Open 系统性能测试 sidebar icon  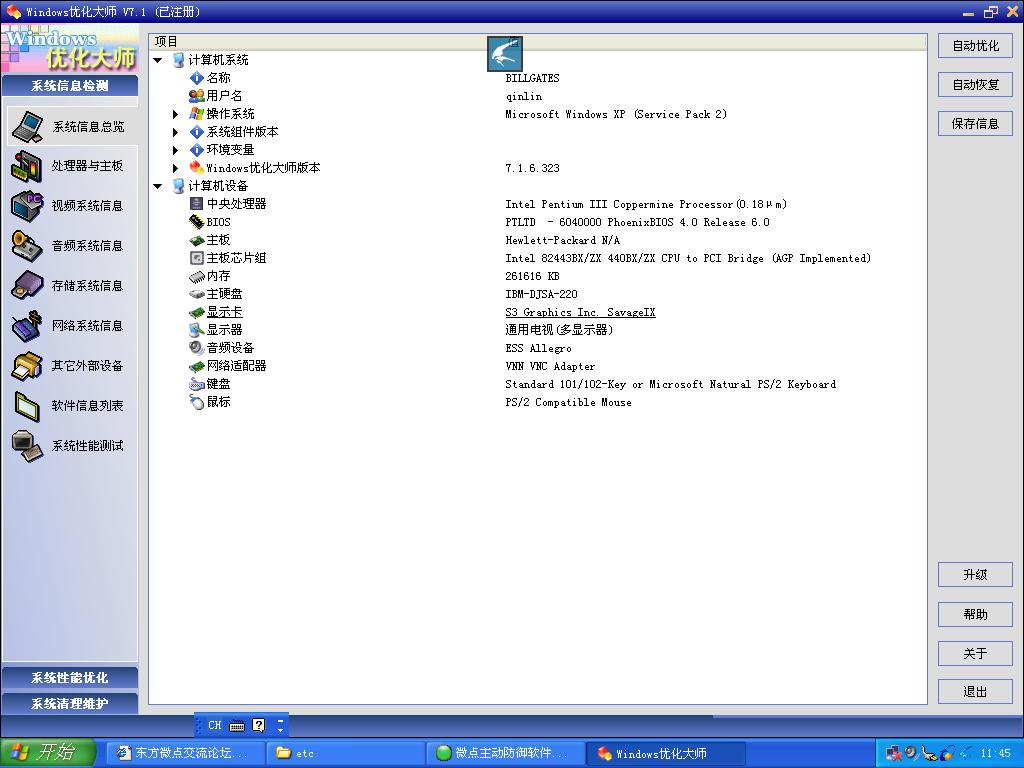click(x=27, y=446)
